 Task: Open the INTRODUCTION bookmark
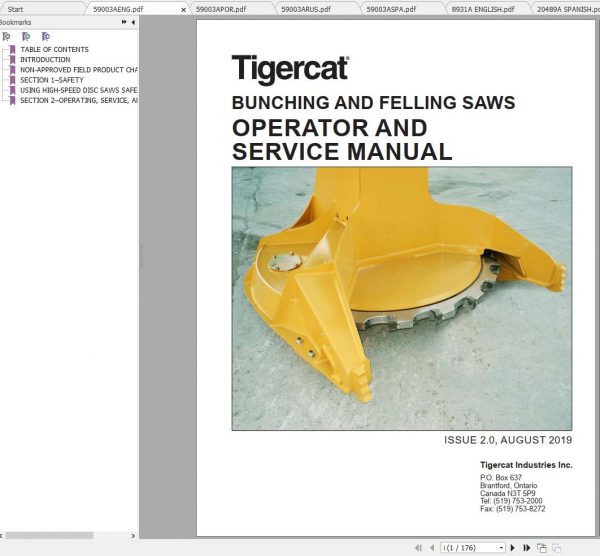(x=45, y=60)
